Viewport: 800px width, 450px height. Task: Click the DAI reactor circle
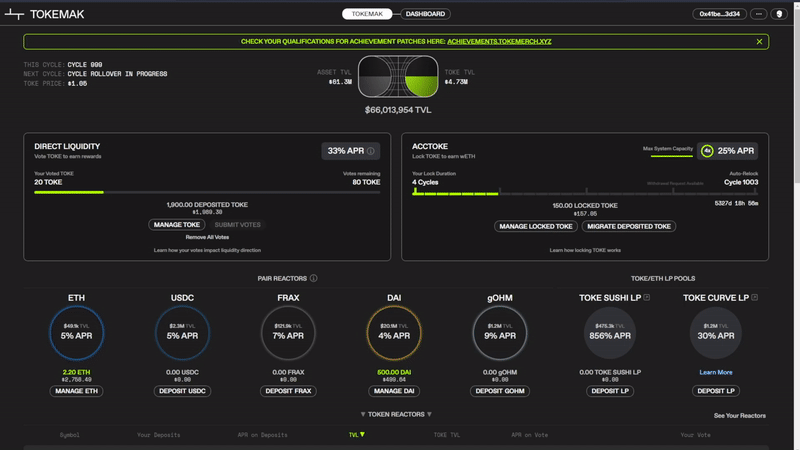click(x=394, y=333)
